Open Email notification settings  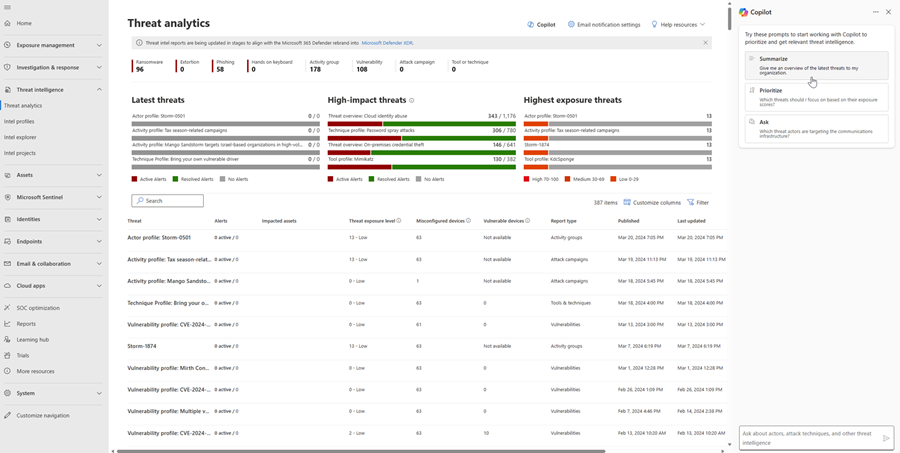[x=604, y=24]
